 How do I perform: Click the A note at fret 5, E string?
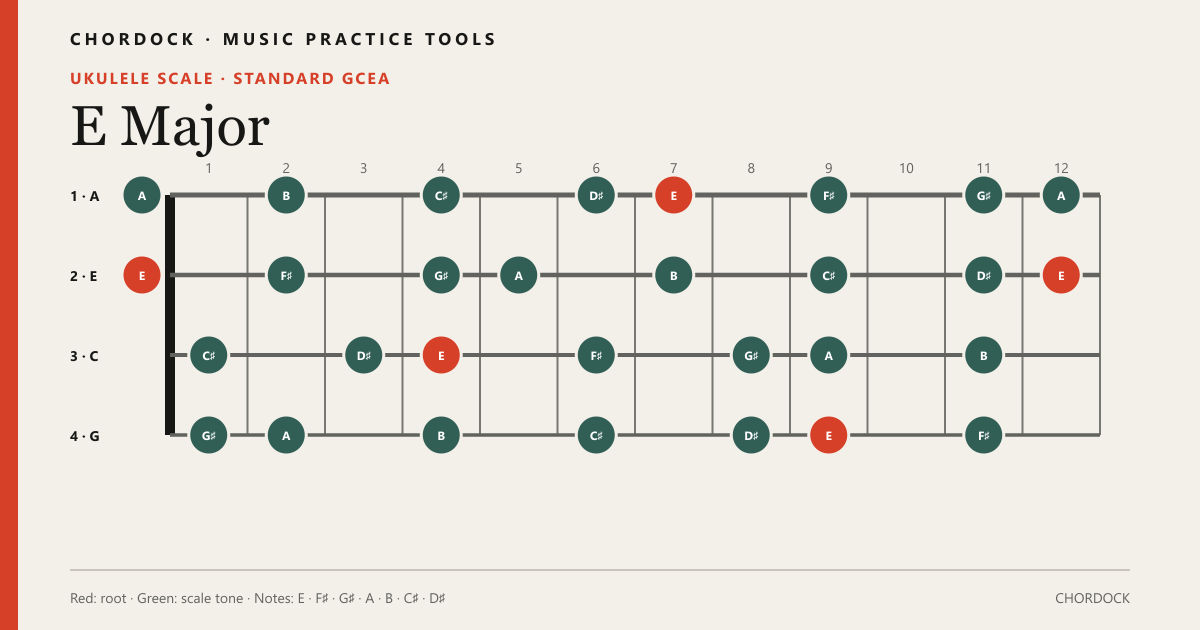(518, 275)
